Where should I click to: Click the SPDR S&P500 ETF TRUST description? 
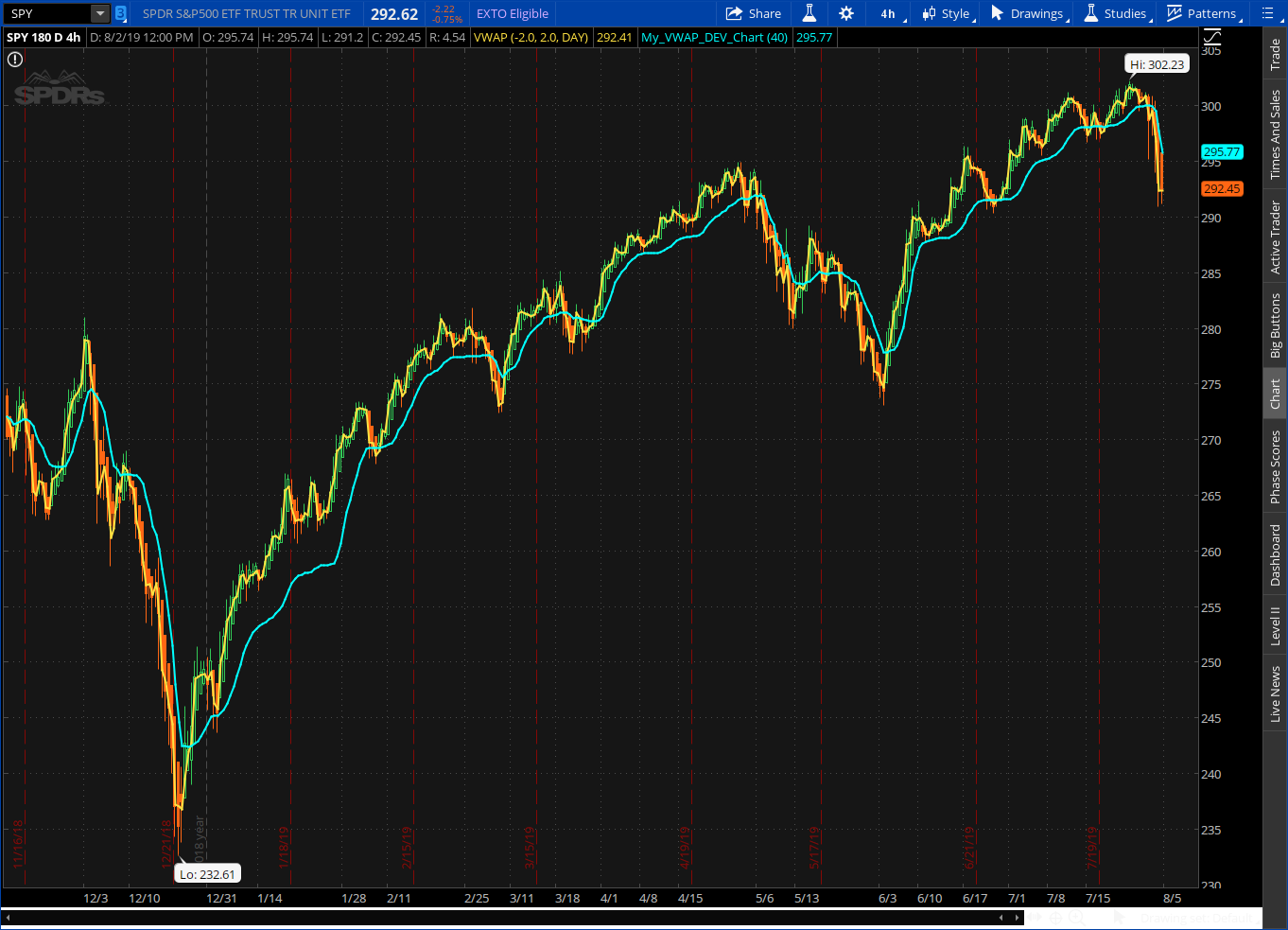247,13
